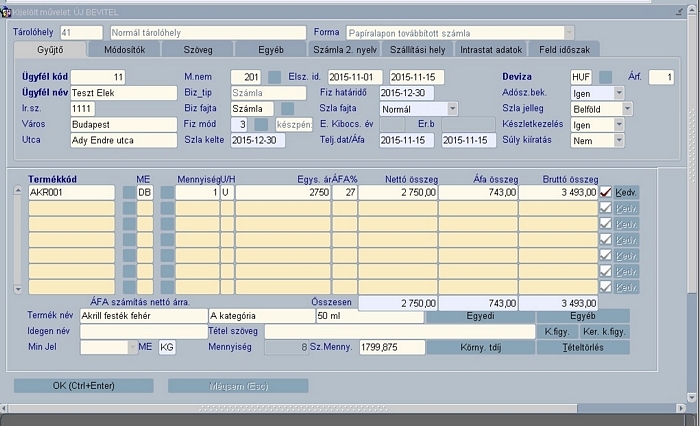Click Ker. k.figy. button
The height and width of the screenshot is (426, 700).
pos(604,331)
